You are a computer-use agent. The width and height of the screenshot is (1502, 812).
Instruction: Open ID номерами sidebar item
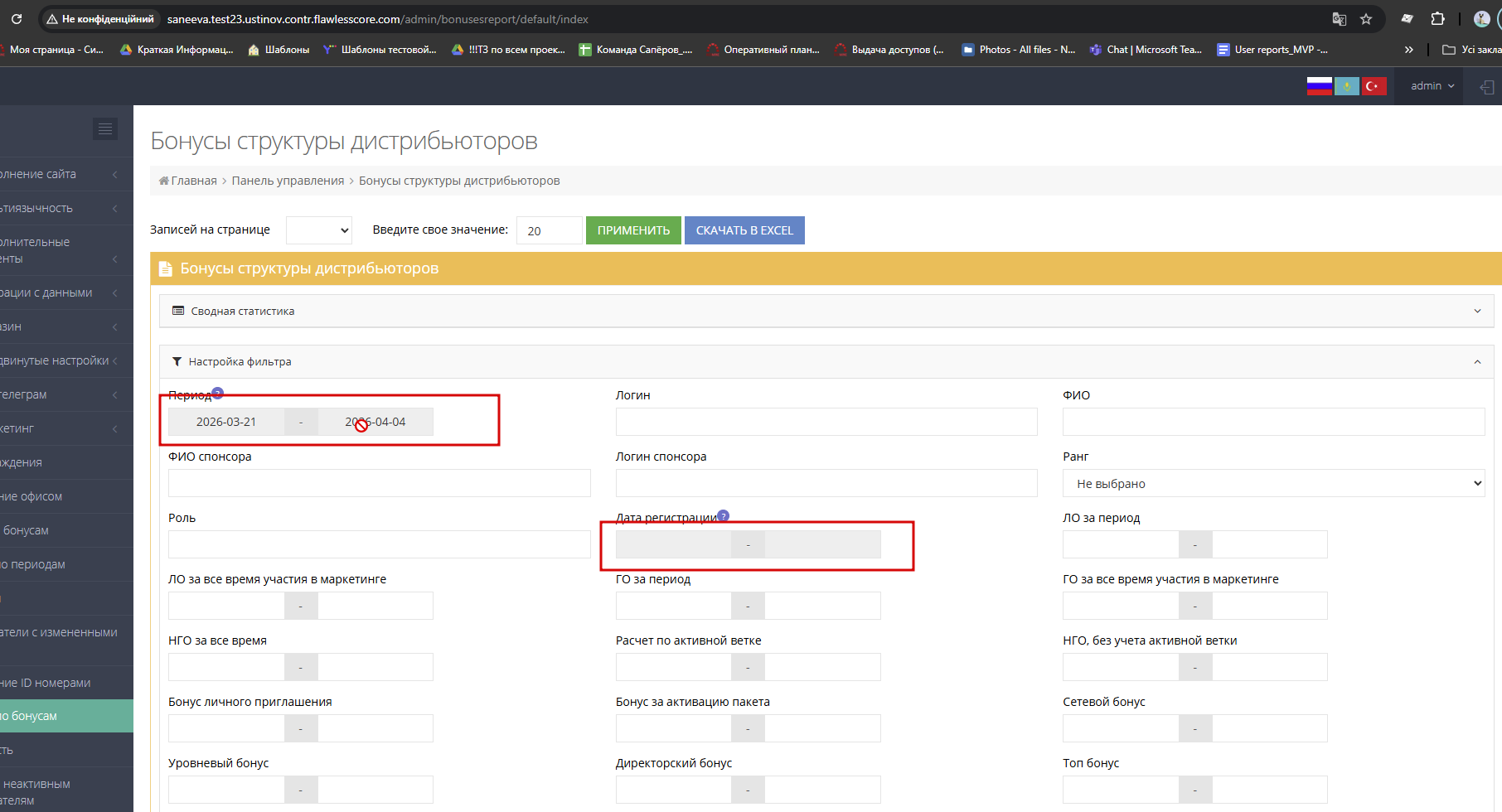pyautogui.click(x=66, y=683)
